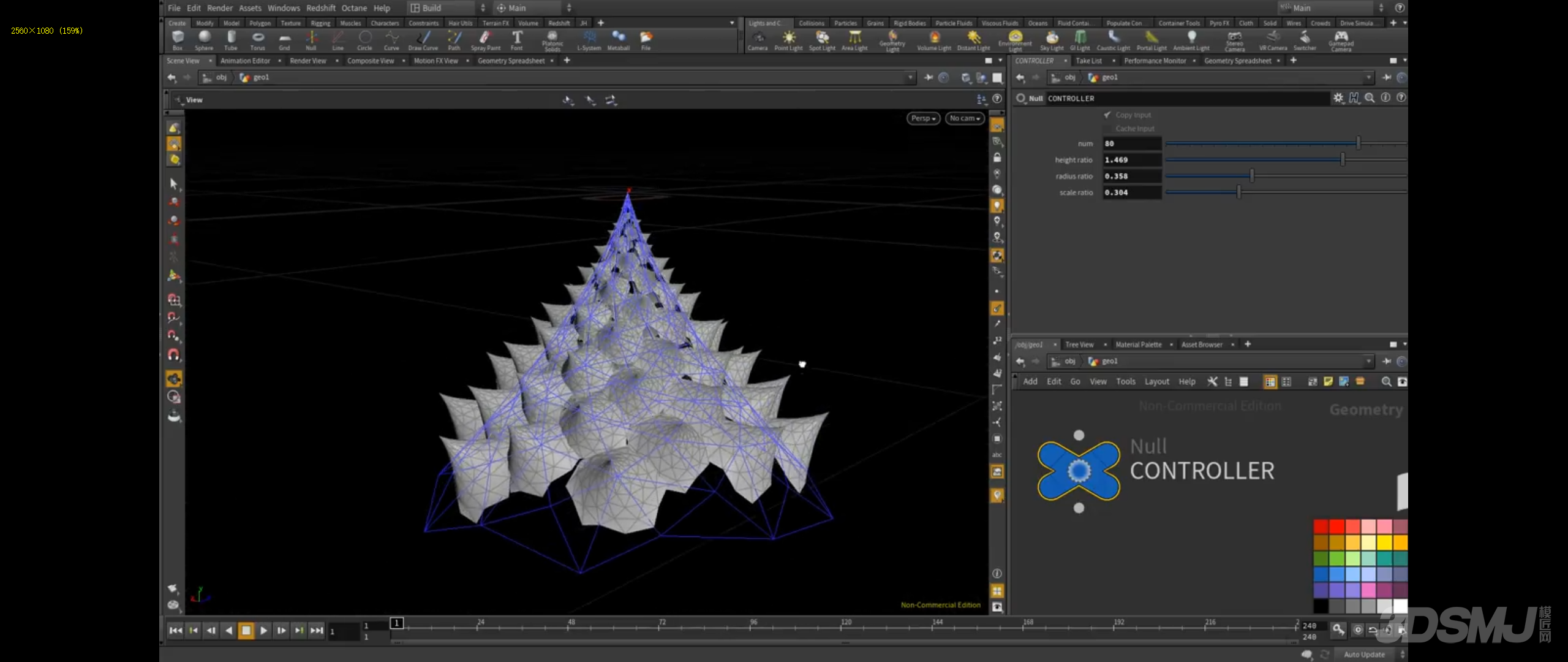Add a Spot Light

point(822,40)
